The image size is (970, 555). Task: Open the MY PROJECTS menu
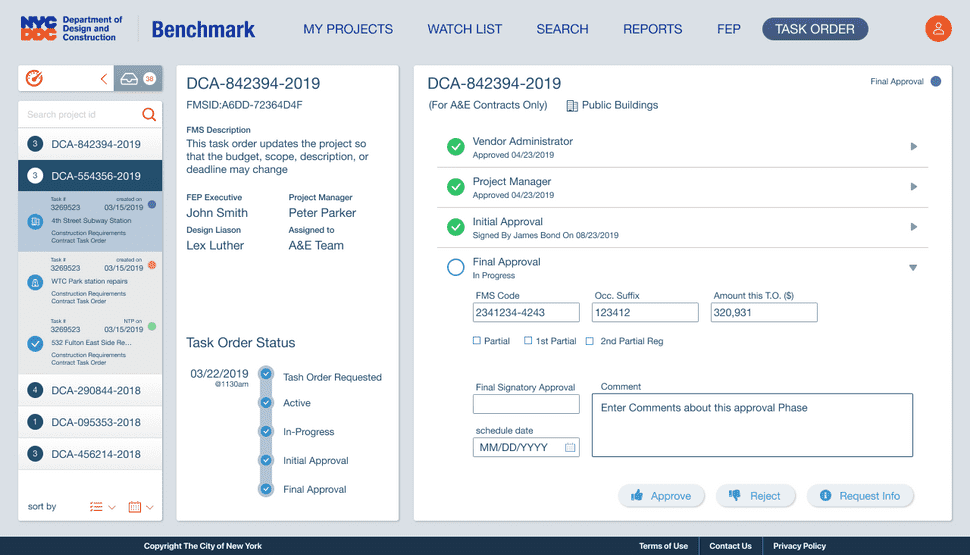coord(348,29)
